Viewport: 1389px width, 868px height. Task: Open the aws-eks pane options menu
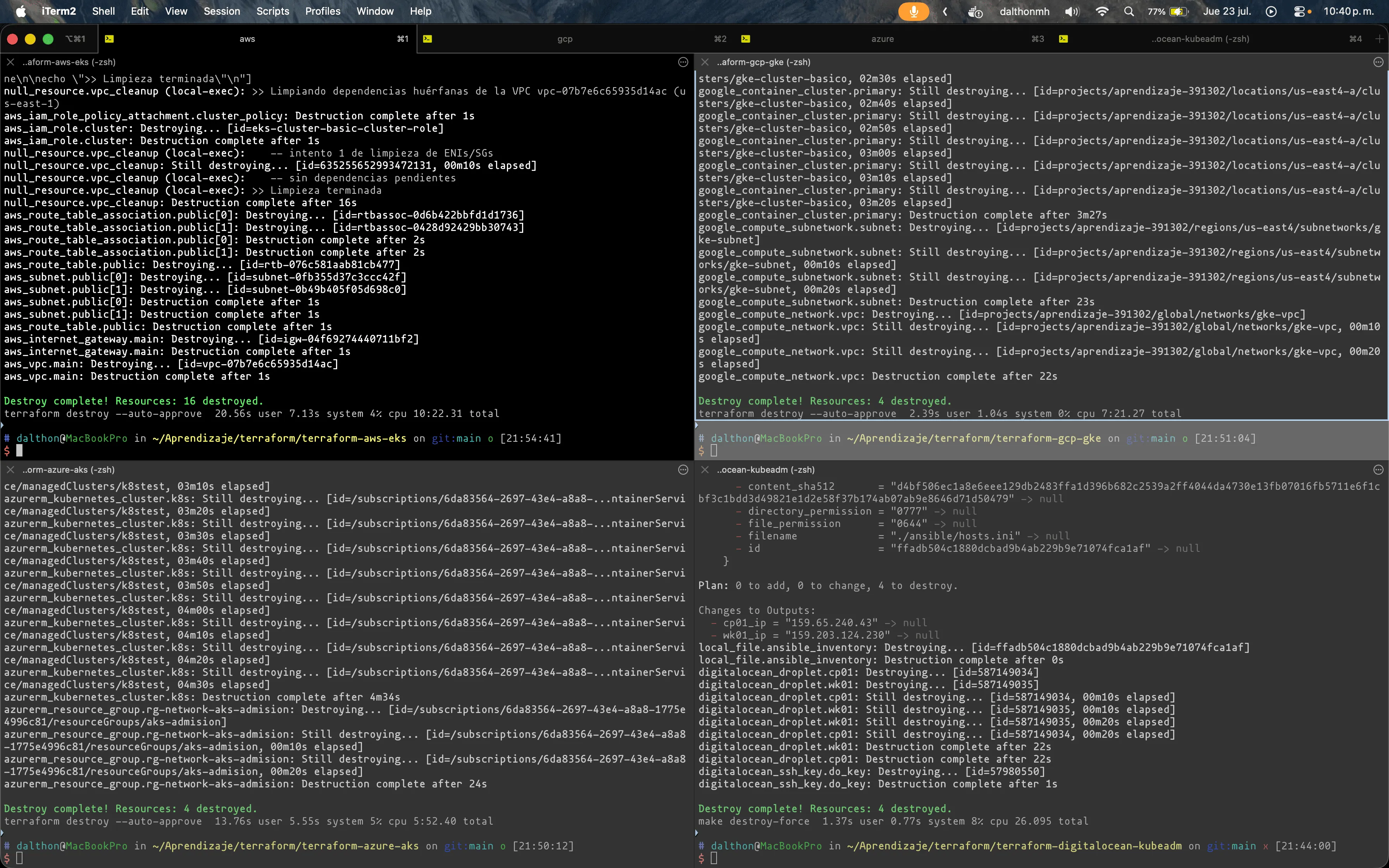683,62
